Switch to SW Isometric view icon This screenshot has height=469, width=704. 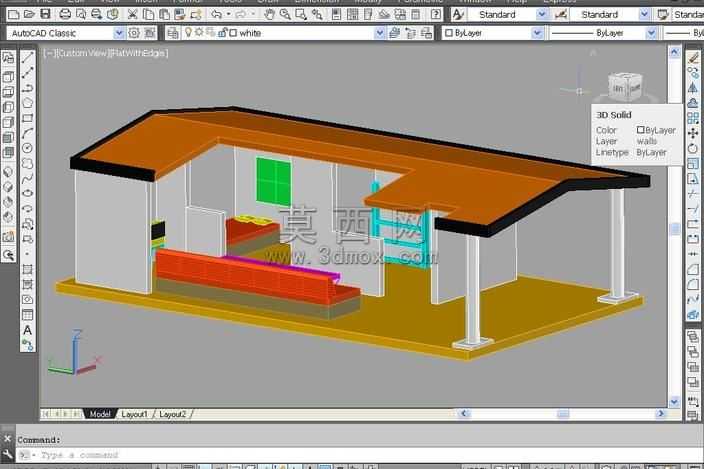[x=8, y=172]
